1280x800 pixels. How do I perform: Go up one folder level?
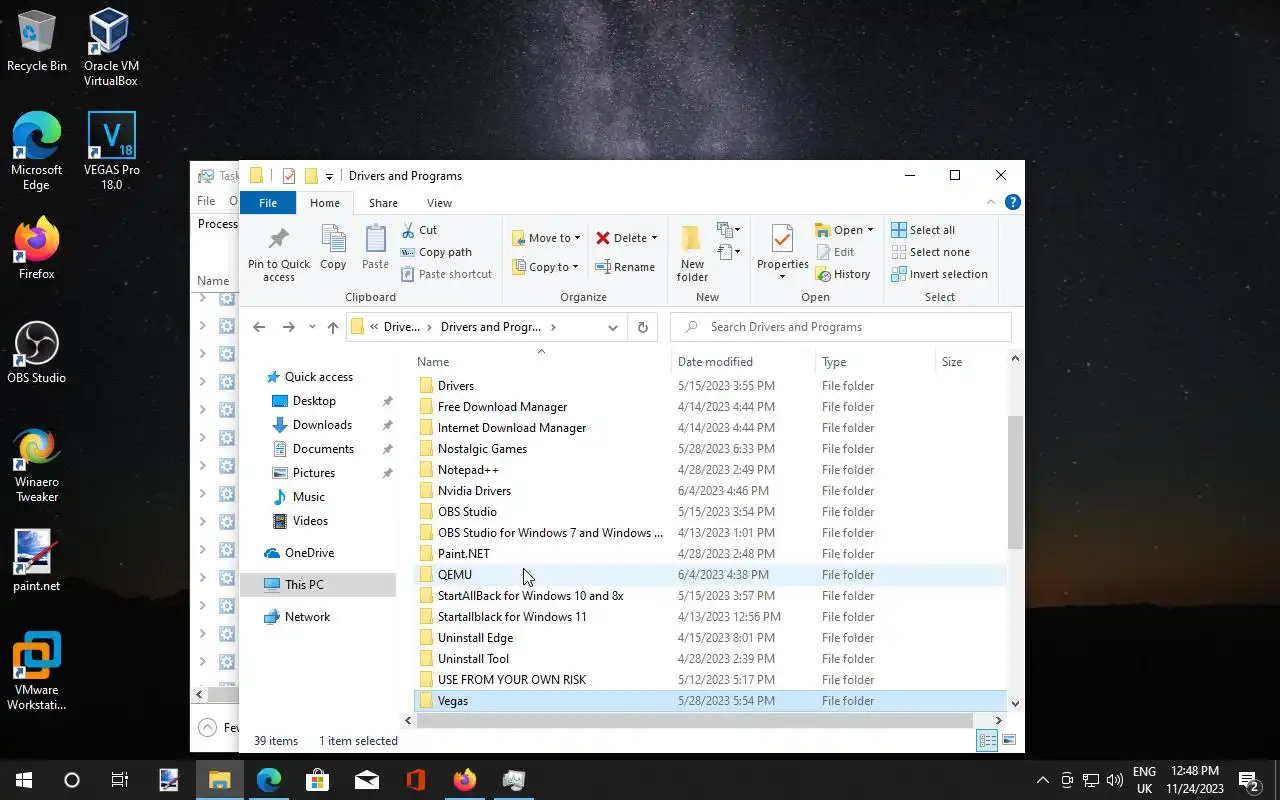click(x=333, y=327)
